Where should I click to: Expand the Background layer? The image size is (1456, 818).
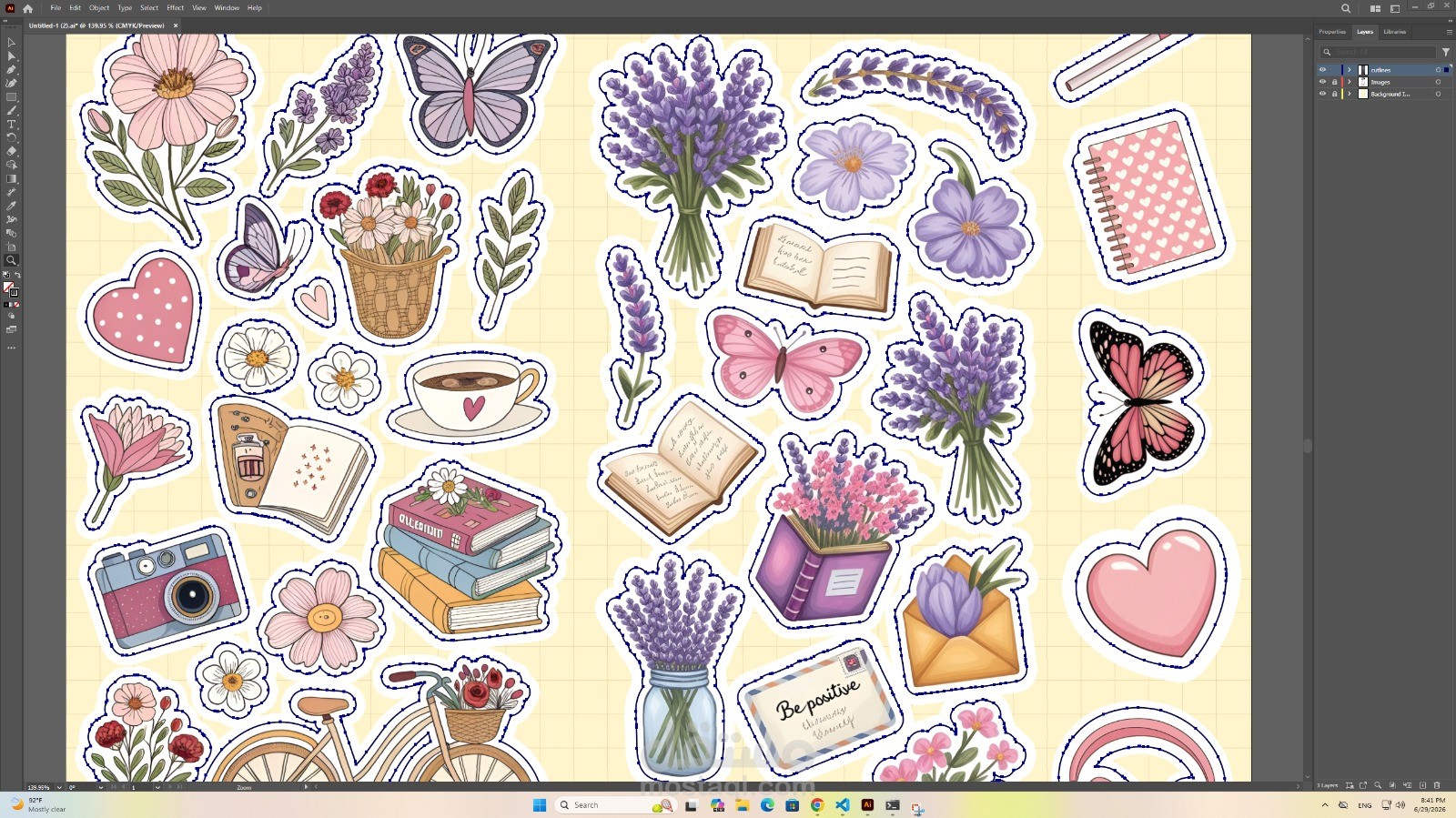(x=1350, y=94)
